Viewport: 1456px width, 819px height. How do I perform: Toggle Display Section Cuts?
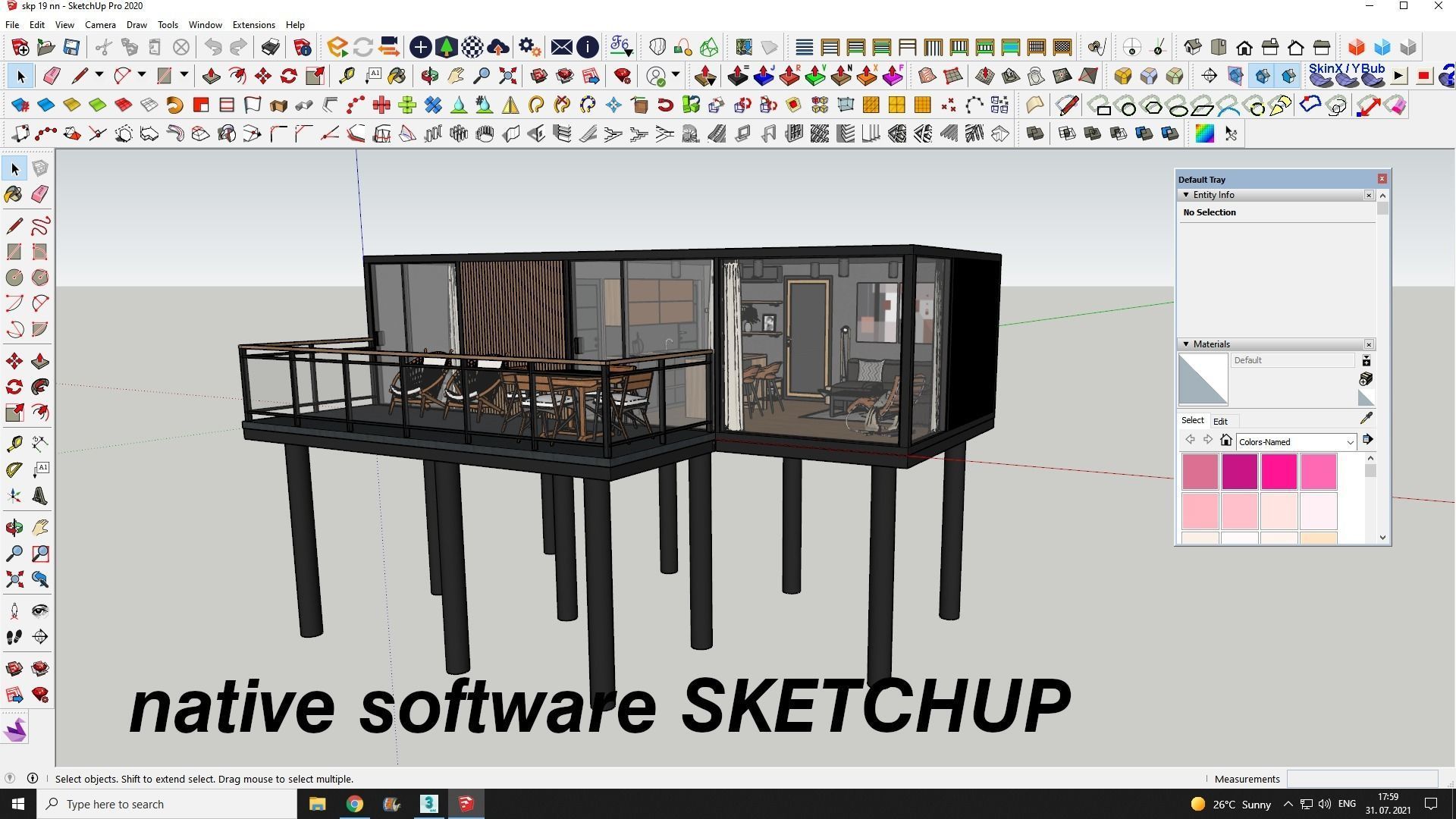(x=1262, y=76)
